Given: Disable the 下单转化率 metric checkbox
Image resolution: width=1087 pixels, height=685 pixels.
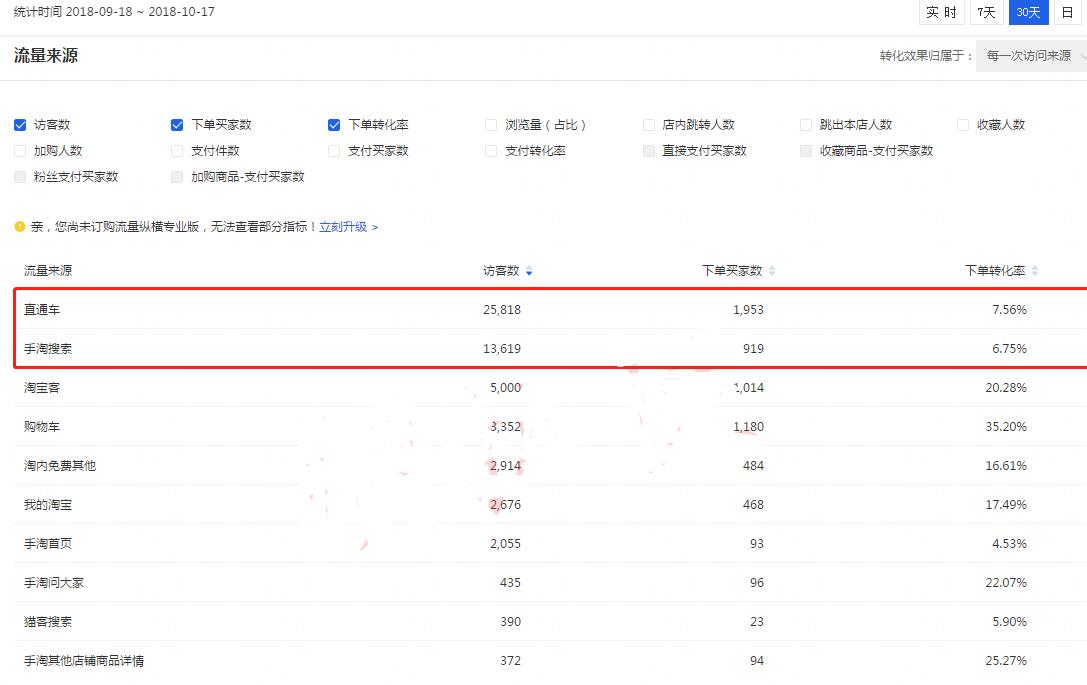Looking at the screenshot, I should [333, 125].
